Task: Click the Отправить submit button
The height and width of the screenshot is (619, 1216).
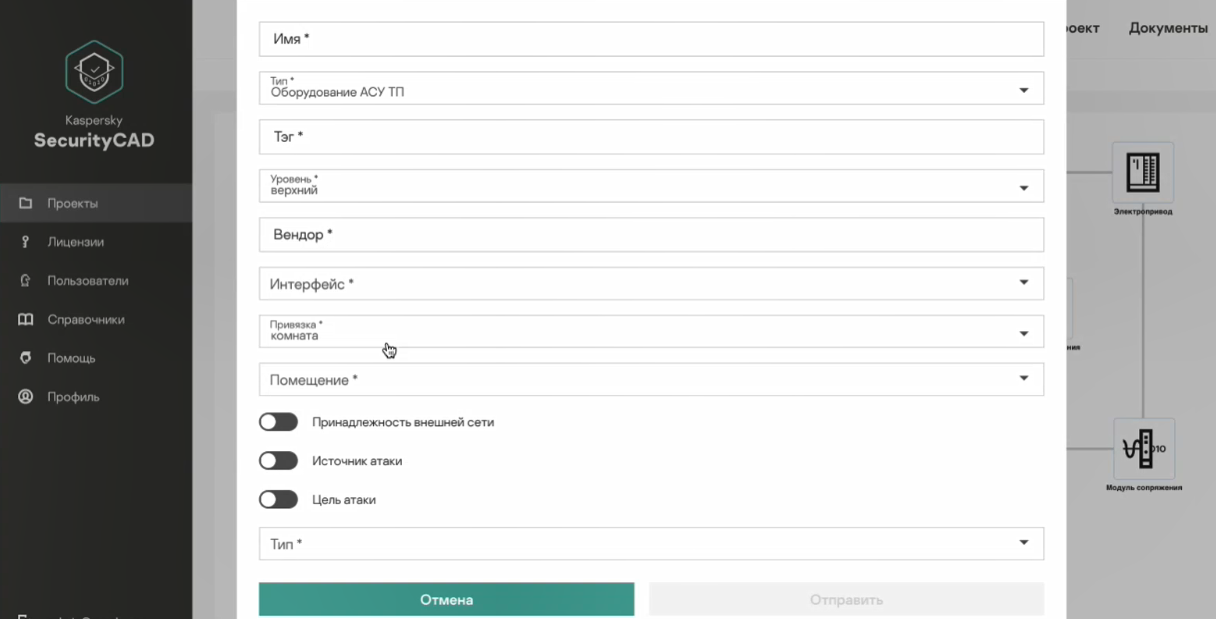Action: click(x=846, y=600)
